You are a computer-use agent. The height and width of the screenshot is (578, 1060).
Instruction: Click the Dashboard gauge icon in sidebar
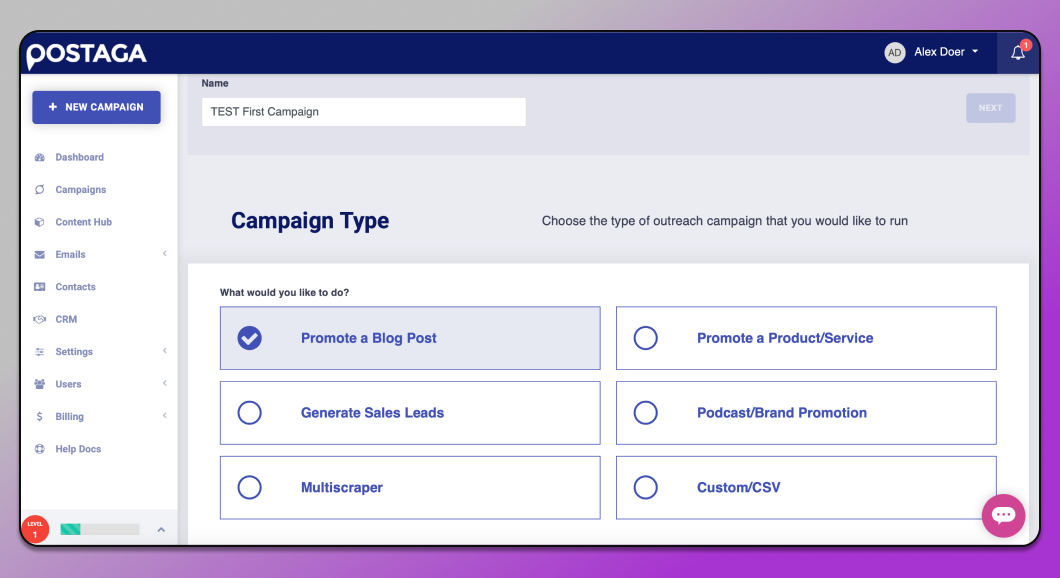(40, 158)
